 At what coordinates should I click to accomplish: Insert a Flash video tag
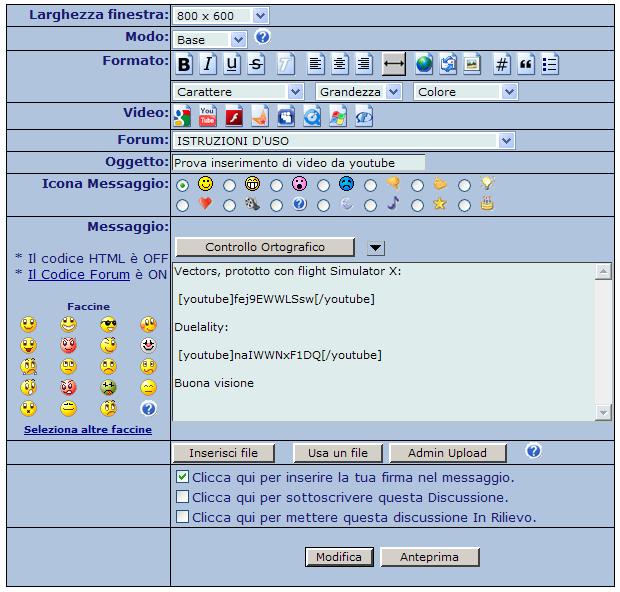234,116
